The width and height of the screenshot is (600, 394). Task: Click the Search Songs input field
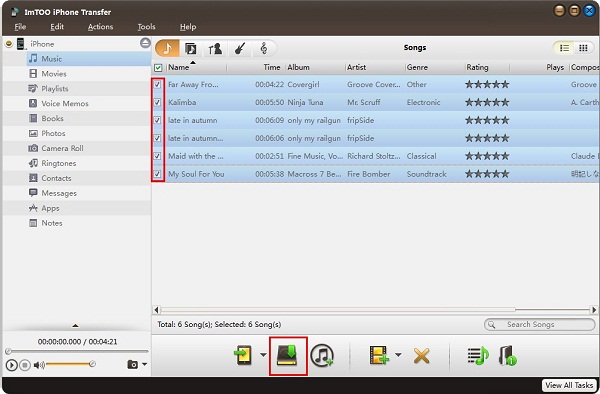coord(540,324)
